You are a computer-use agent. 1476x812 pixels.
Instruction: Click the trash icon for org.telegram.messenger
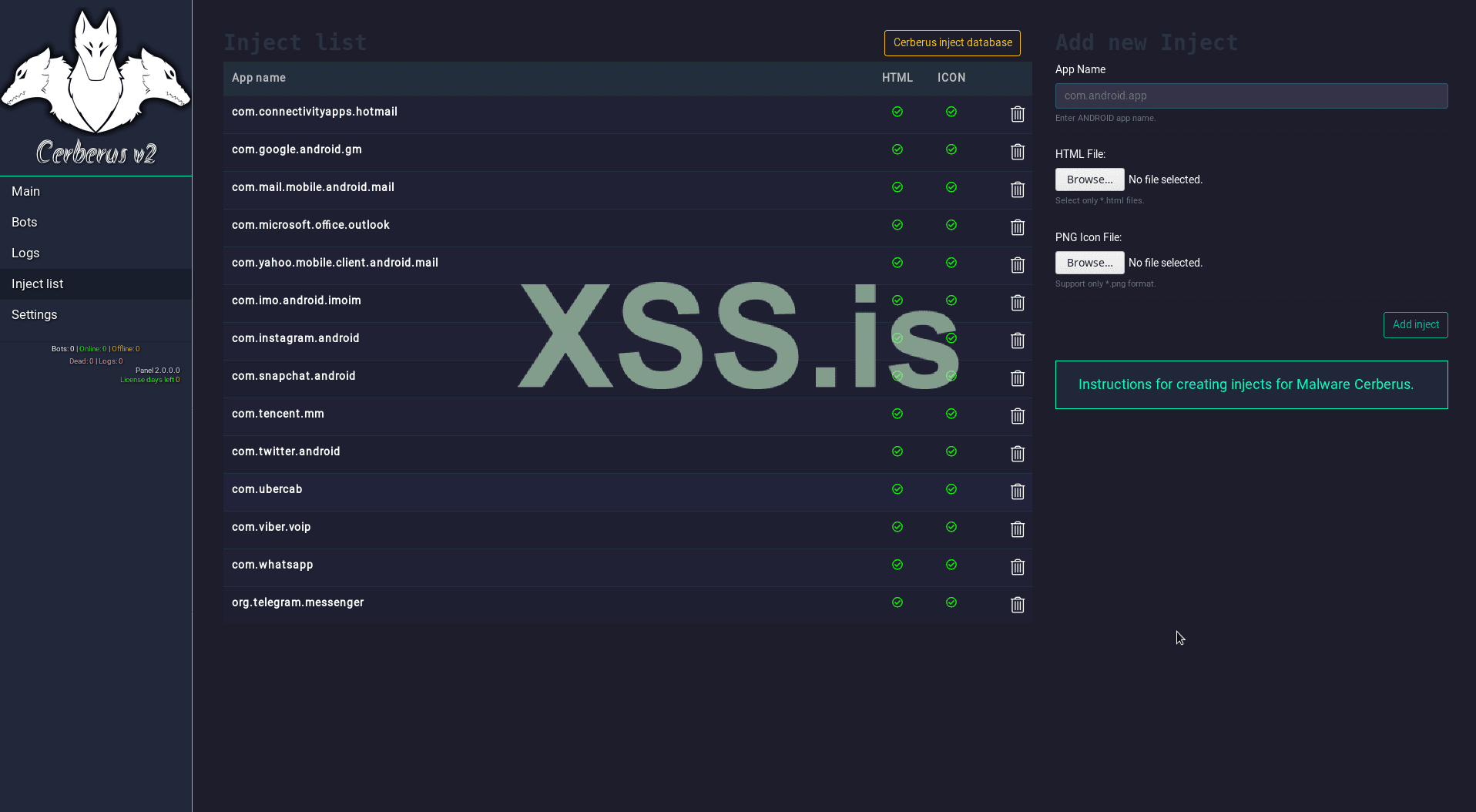1017,605
